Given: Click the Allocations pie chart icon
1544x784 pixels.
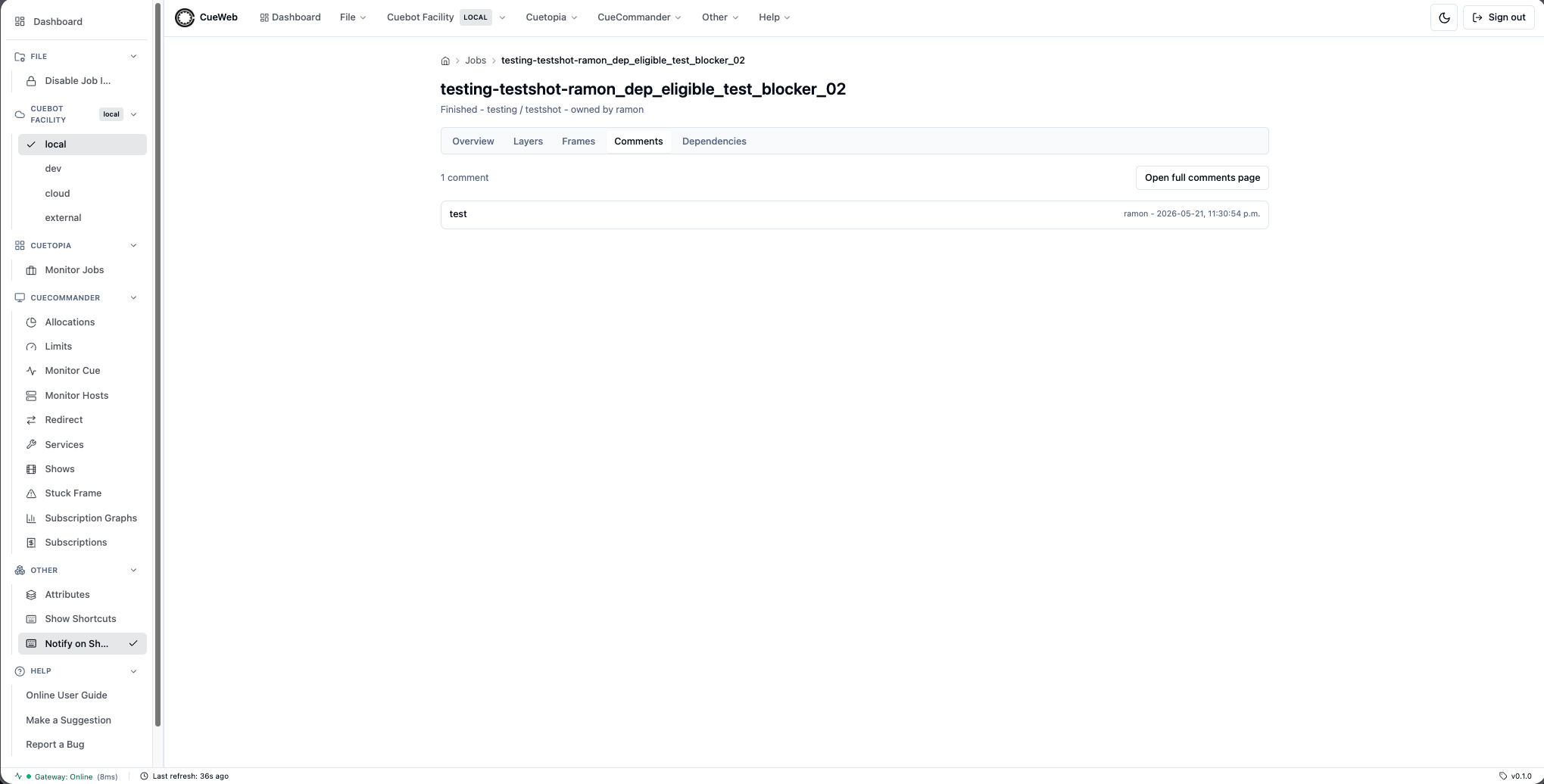Looking at the screenshot, I should 31,322.
